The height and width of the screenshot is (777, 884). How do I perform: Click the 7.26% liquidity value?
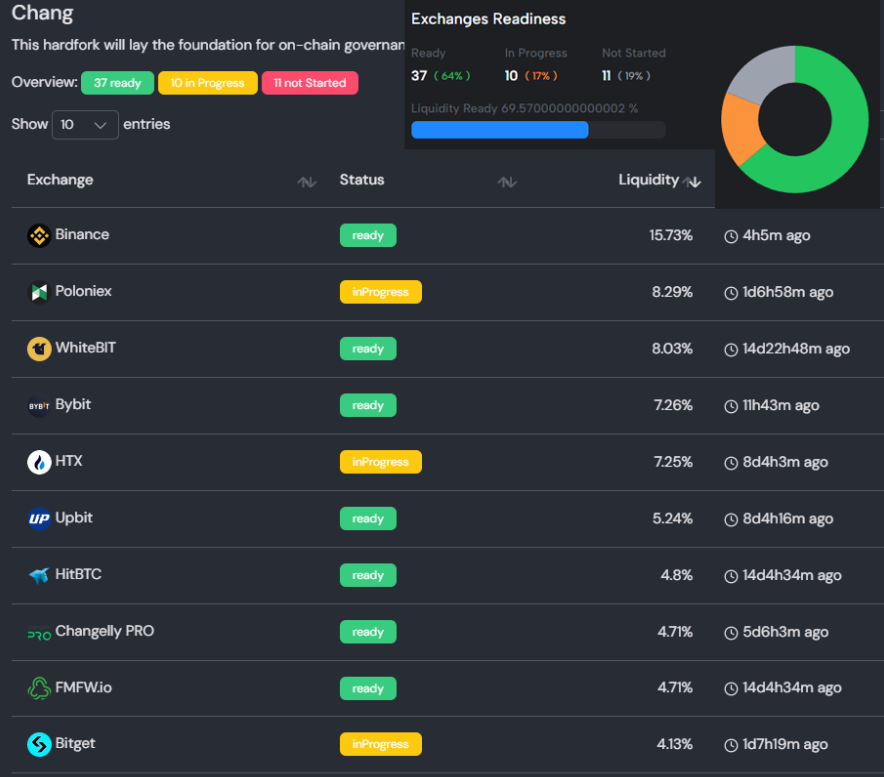pyautogui.click(x=673, y=405)
